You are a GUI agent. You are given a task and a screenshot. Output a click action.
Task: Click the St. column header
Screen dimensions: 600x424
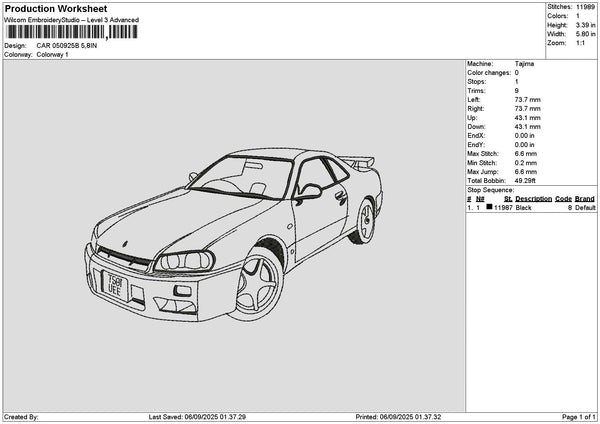click(508, 199)
